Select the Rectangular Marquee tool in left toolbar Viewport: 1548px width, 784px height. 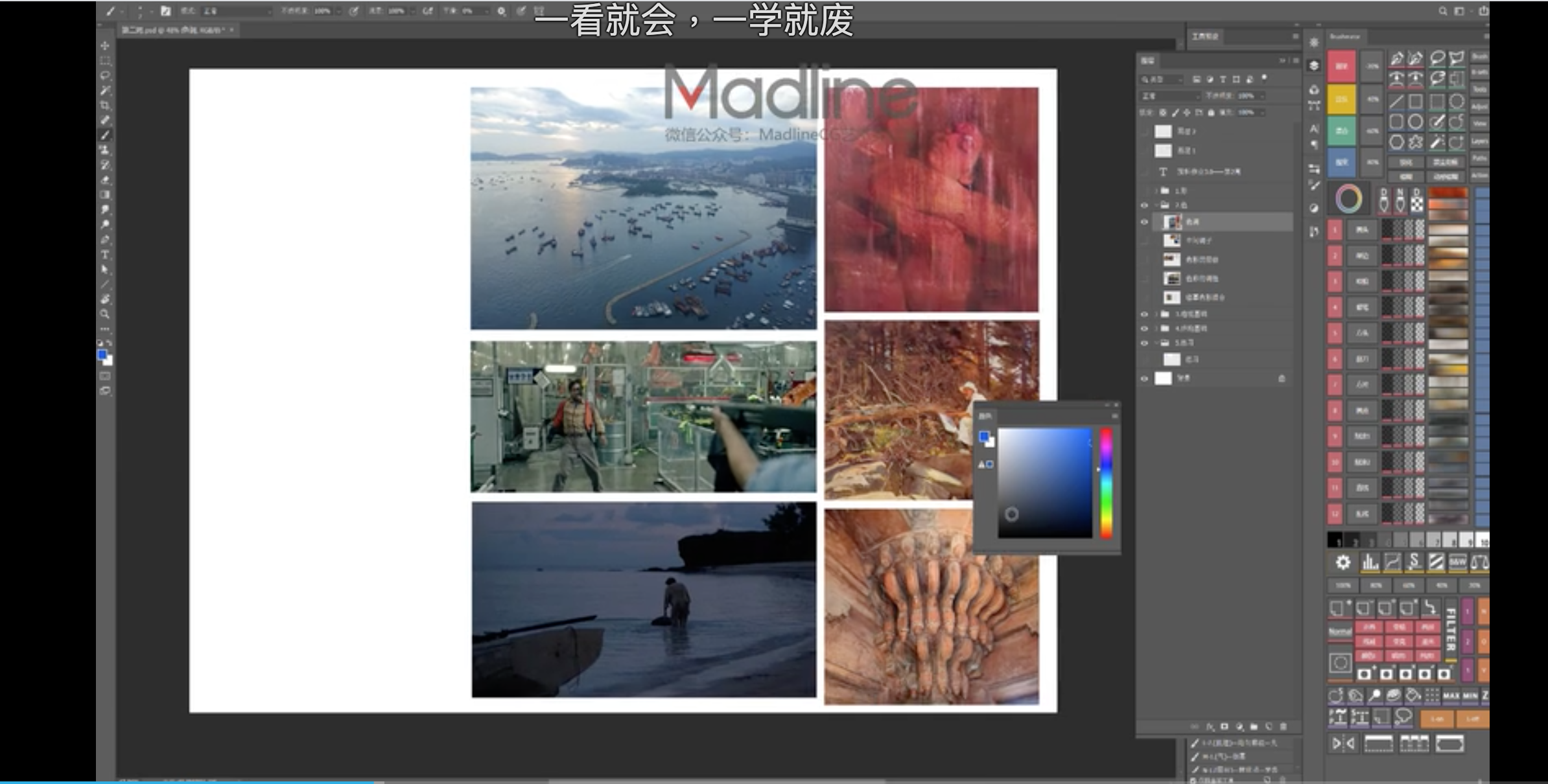click(x=105, y=61)
